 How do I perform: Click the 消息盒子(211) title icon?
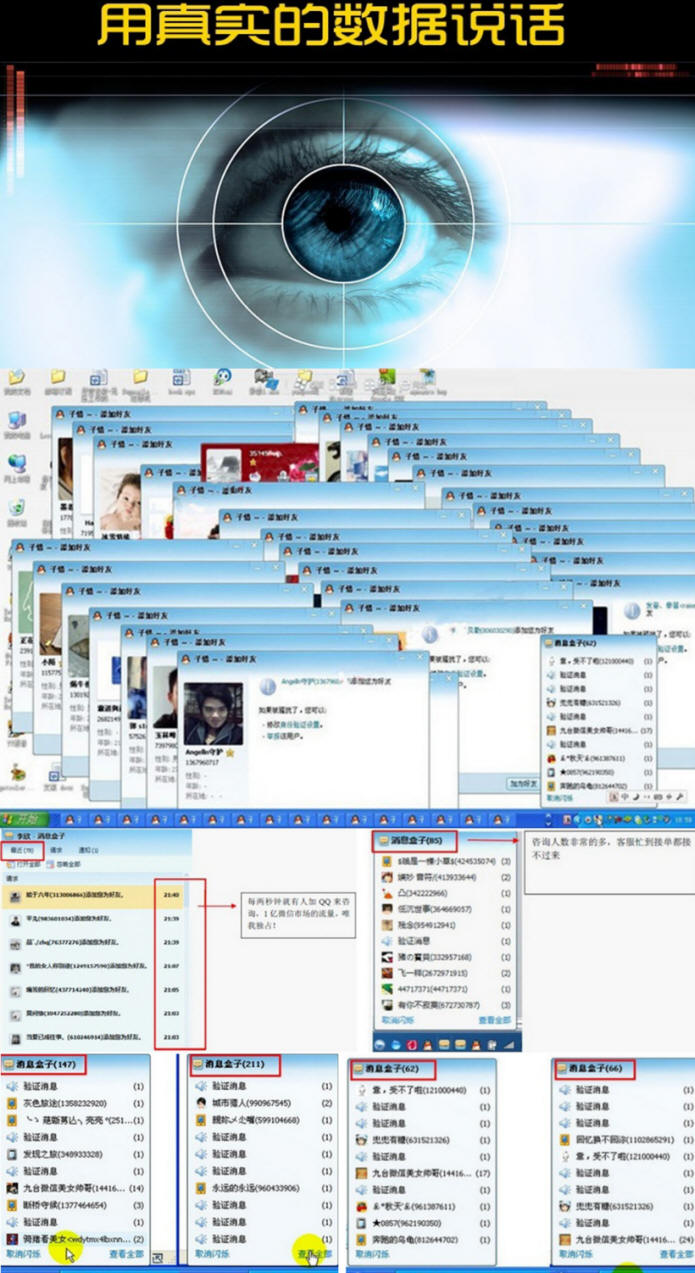[x=198, y=1066]
